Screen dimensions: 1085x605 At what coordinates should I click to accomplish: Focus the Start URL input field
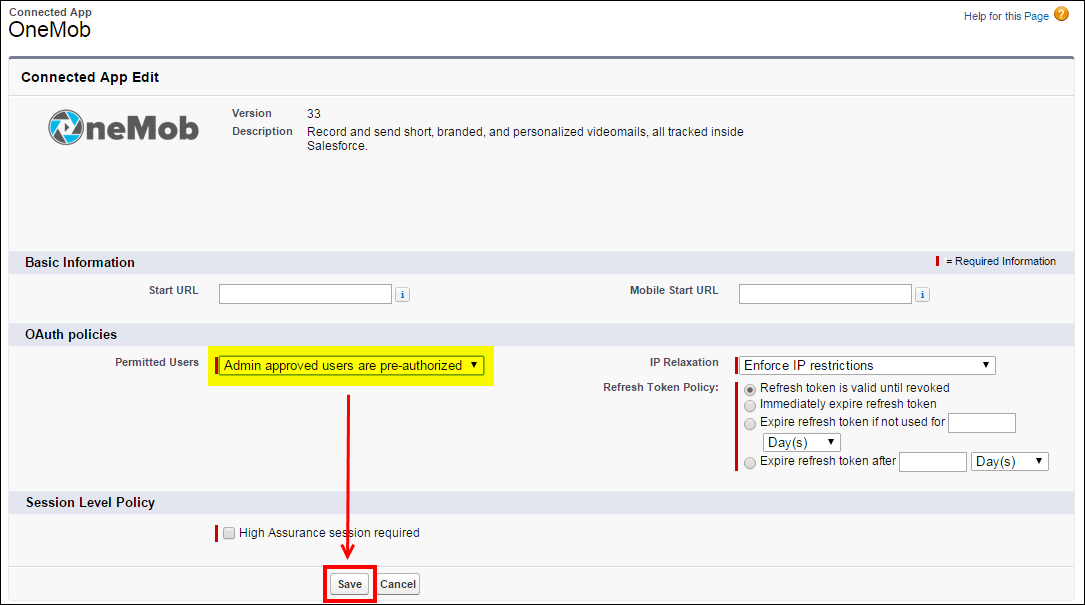[305, 294]
